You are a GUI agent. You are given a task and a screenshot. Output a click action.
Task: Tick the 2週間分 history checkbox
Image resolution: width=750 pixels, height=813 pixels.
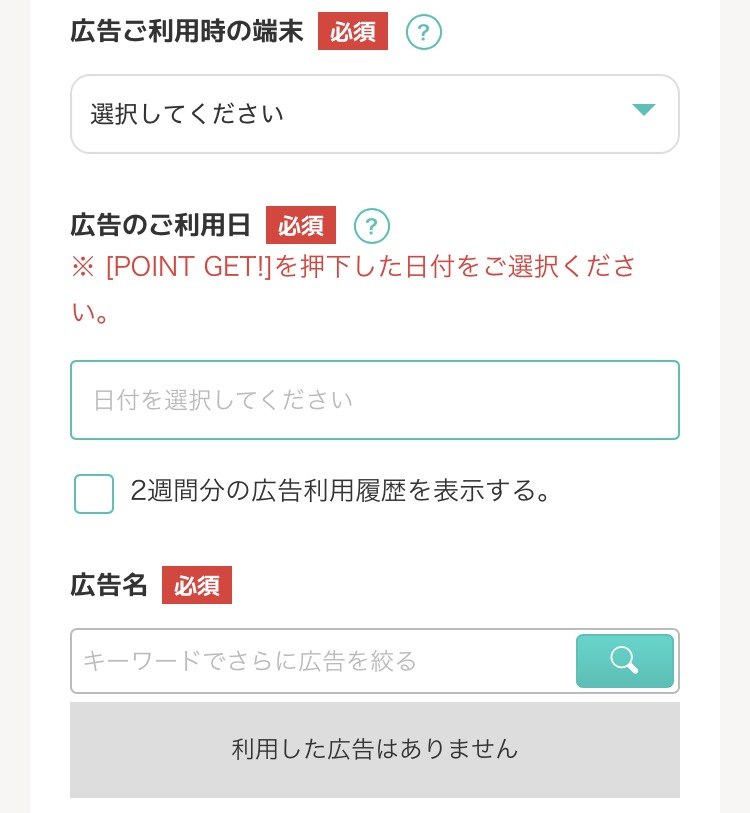tap(94, 494)
